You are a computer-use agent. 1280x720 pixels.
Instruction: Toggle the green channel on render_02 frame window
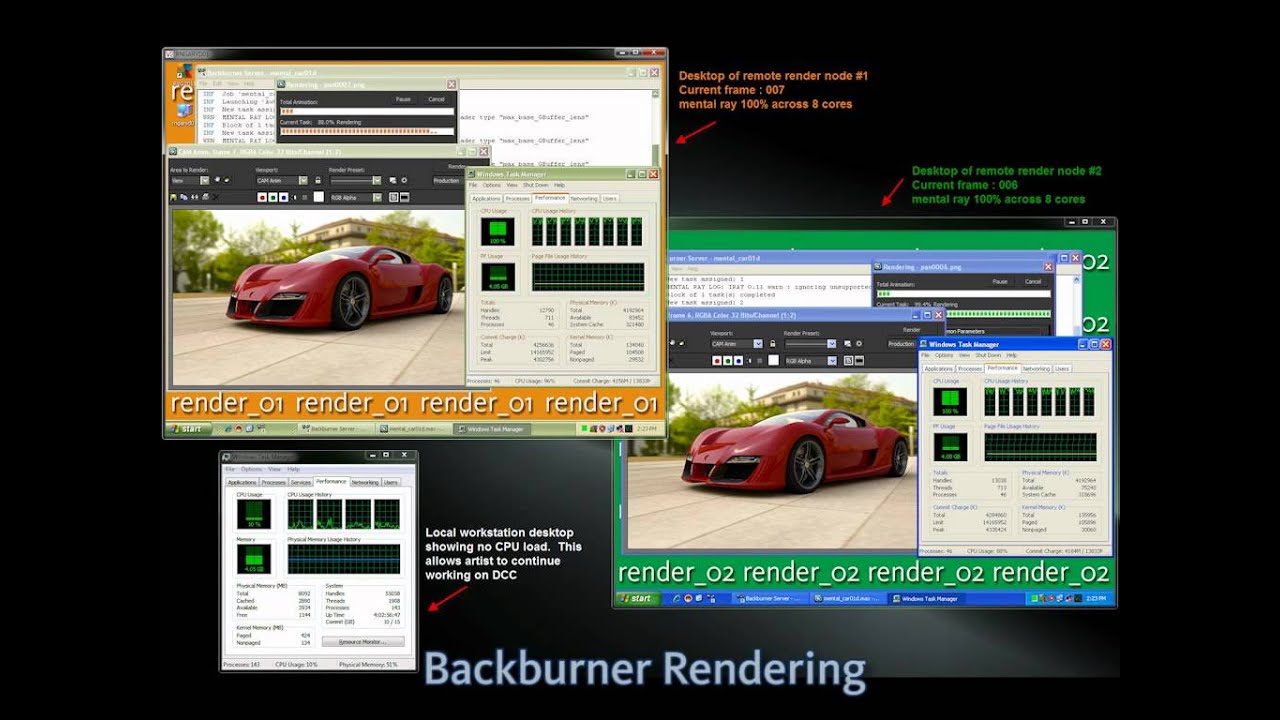(728, 361)
